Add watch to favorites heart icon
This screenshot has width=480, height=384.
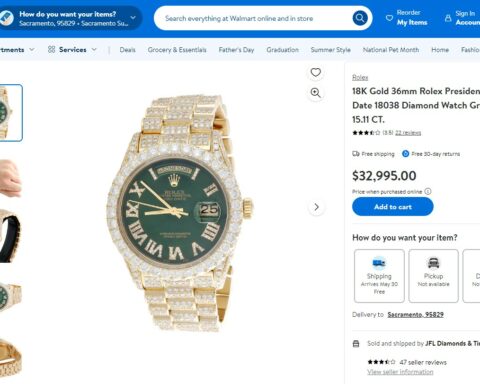(315, 72)
